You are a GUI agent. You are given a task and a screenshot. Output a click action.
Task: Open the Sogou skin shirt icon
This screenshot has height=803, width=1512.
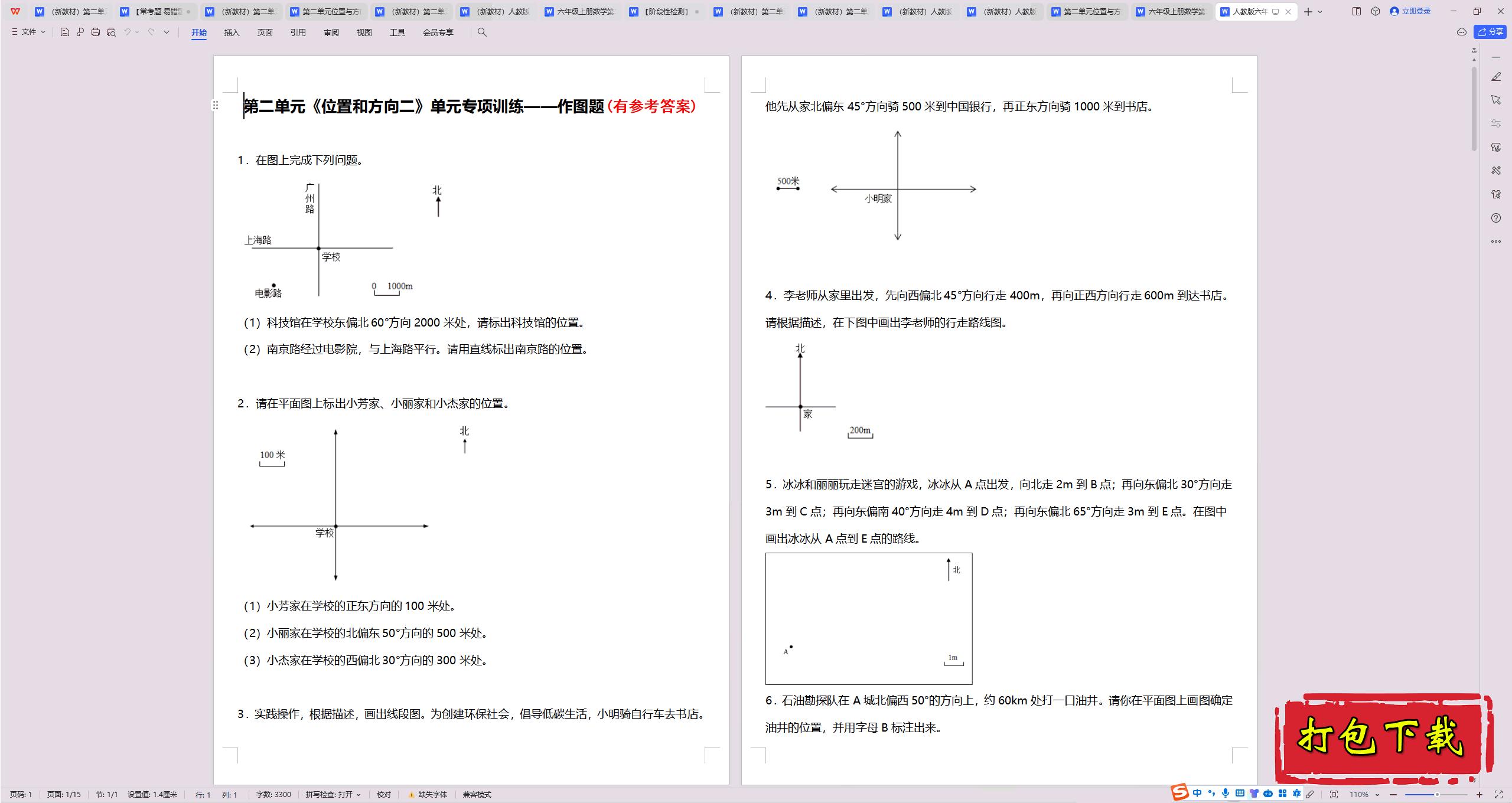[1254, 794]
